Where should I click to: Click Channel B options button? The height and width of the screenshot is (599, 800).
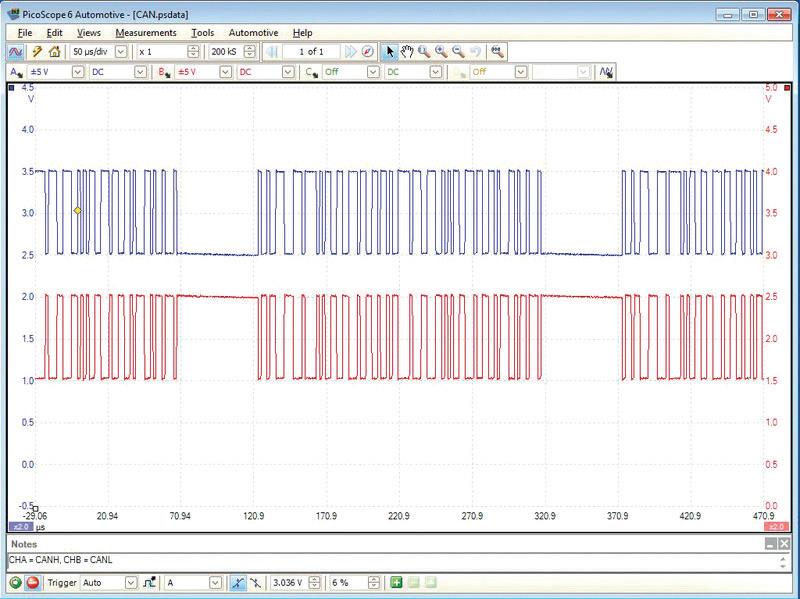pos(165,72)
